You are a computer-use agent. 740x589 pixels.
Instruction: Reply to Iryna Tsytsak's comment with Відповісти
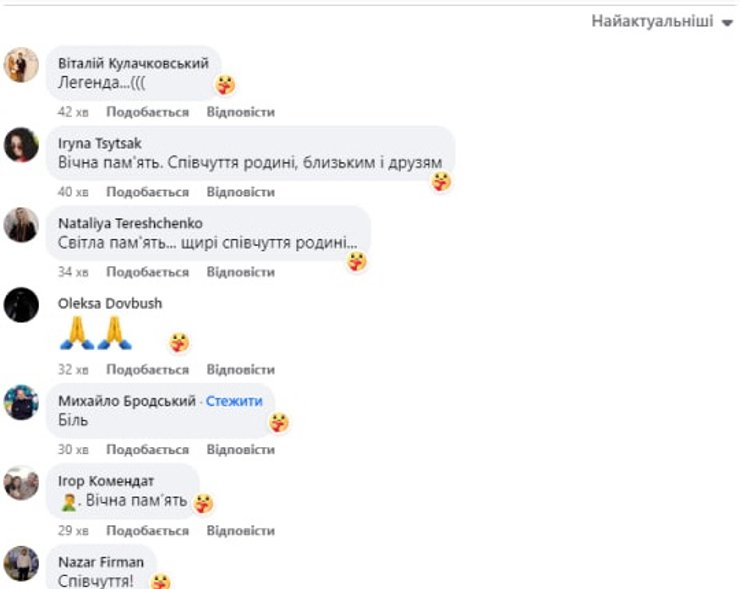pos(241,192)
